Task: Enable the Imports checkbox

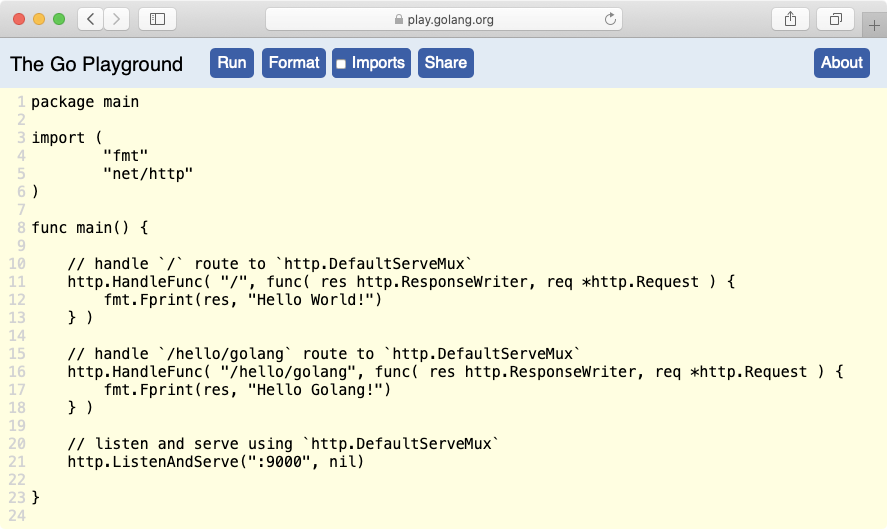Action: coord(341,64)
